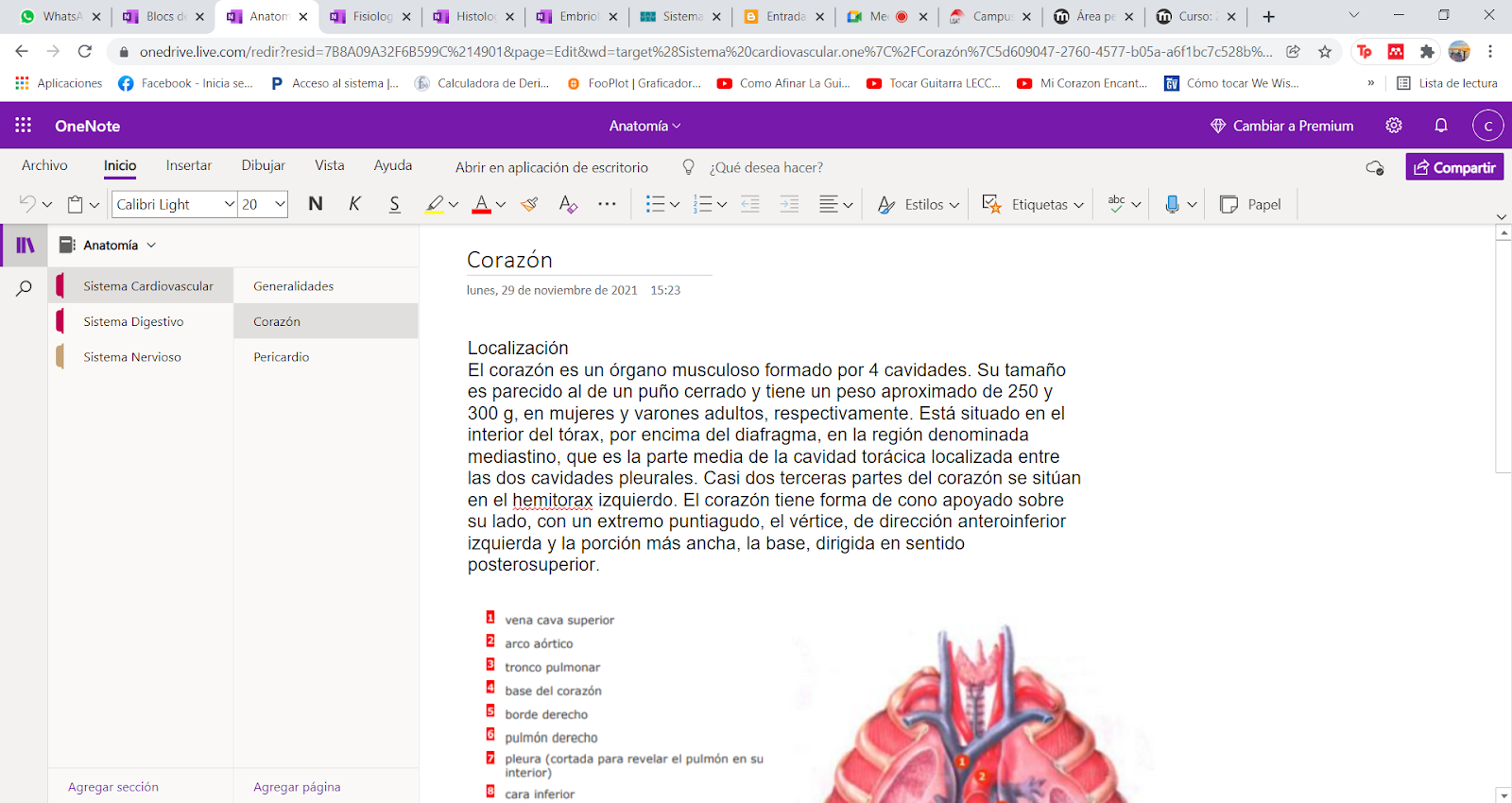Viewport: 1512px width, 803px height.
Task: Open the Anatomía title dropdown in the purple header
Action: point(644,126)
